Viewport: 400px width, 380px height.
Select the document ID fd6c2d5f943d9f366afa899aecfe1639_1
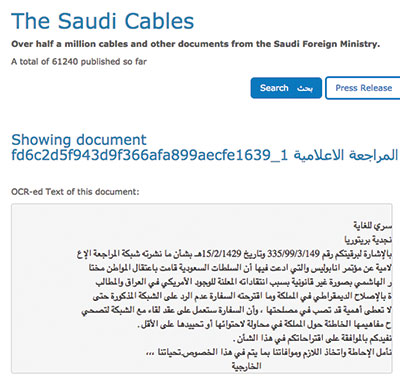point(150,155)
